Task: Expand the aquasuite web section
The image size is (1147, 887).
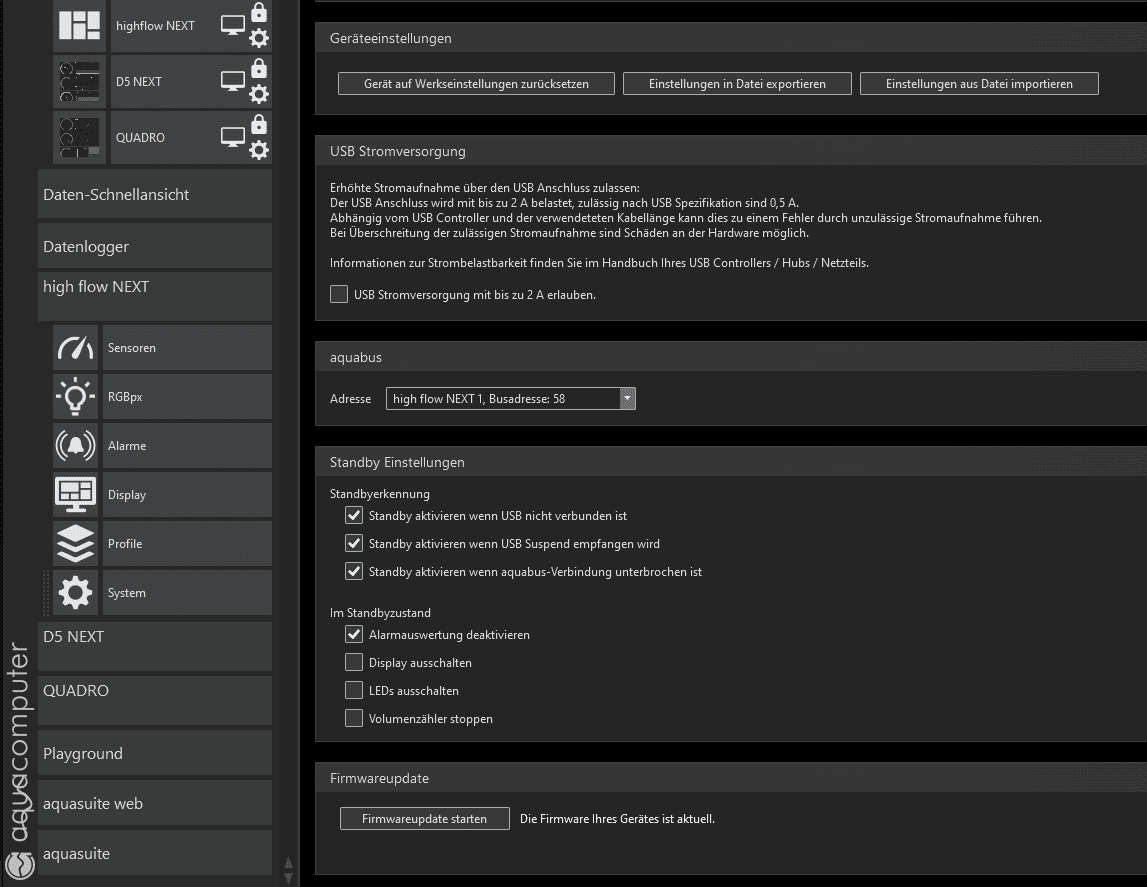Action: click(155, 803)
